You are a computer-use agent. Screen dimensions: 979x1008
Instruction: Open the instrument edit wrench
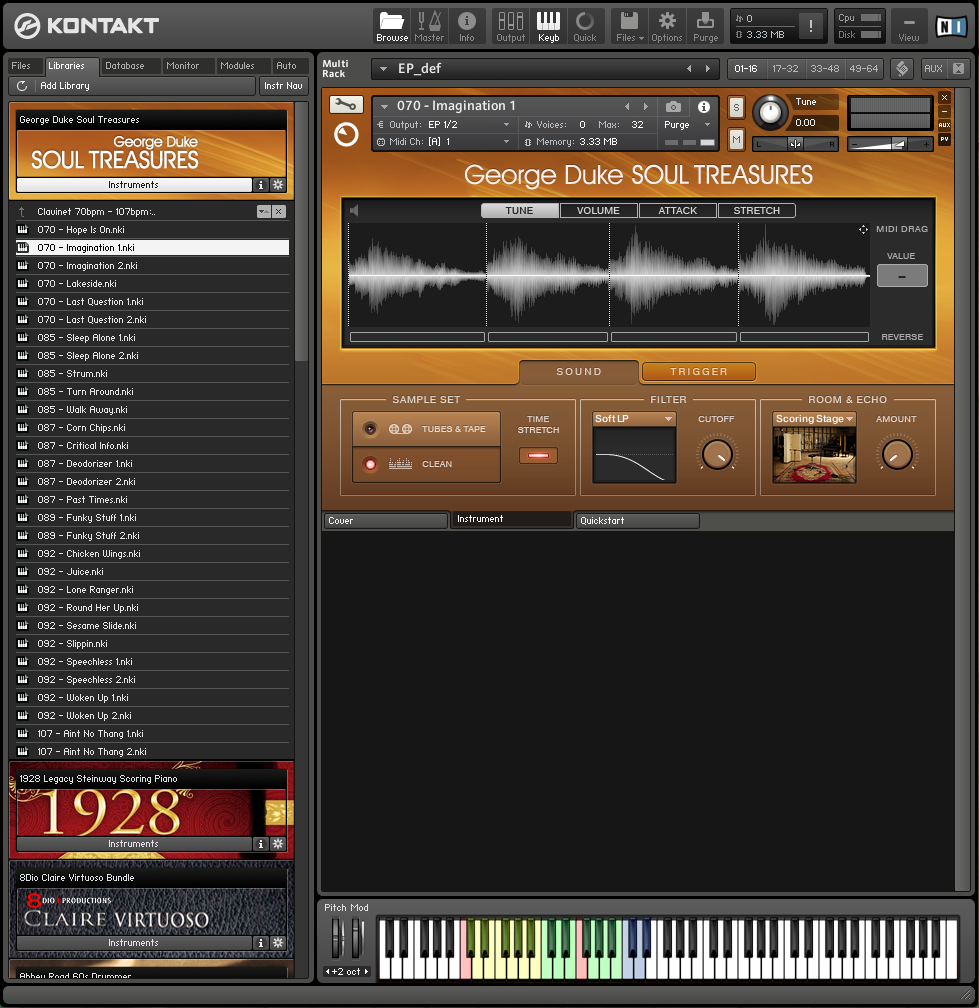pos(346,104)
